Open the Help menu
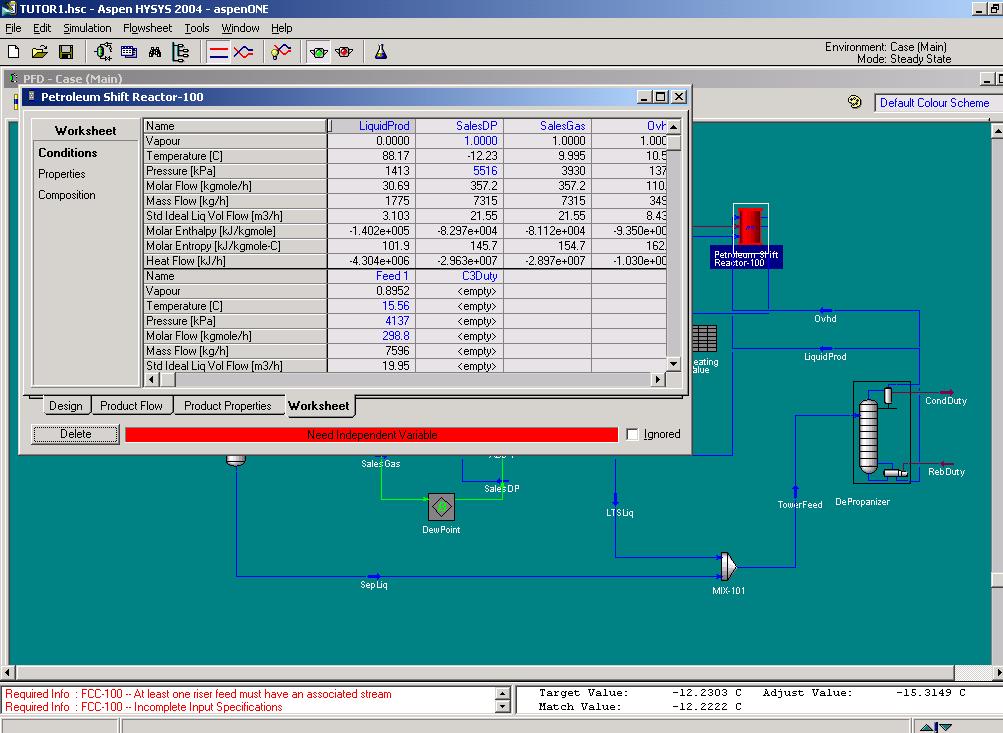Screen dimensions: 1003x733 click(281, 28)
